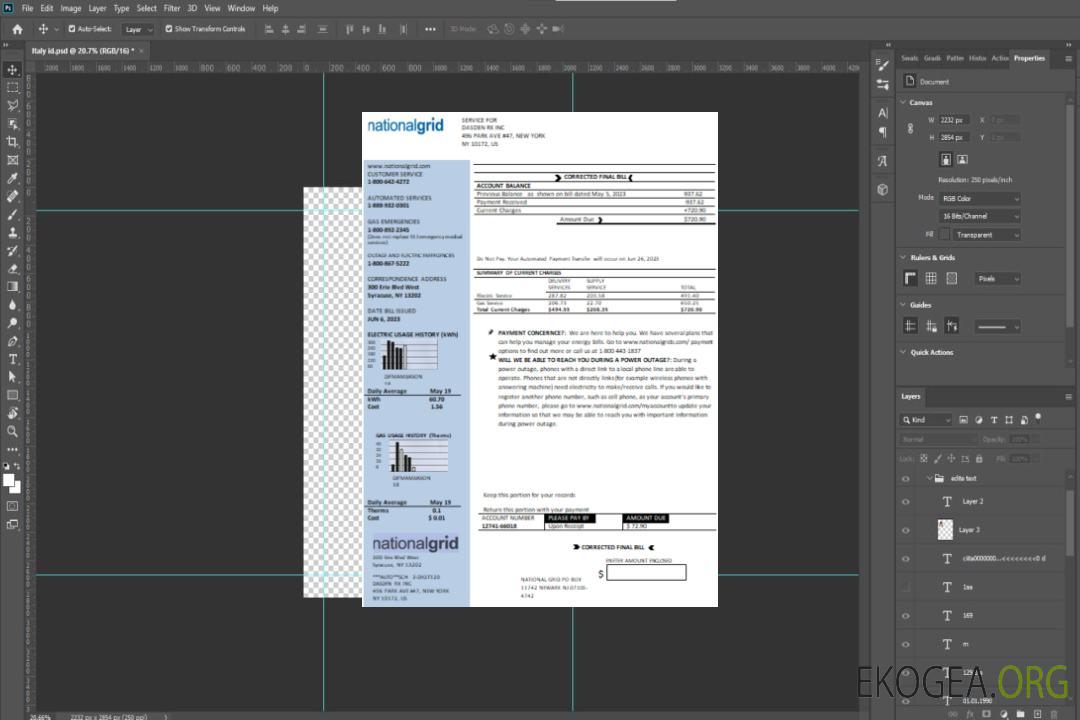Toggle the grid icon in Rulers & Grids
The image size is (1080, 720).
point(931,278)
